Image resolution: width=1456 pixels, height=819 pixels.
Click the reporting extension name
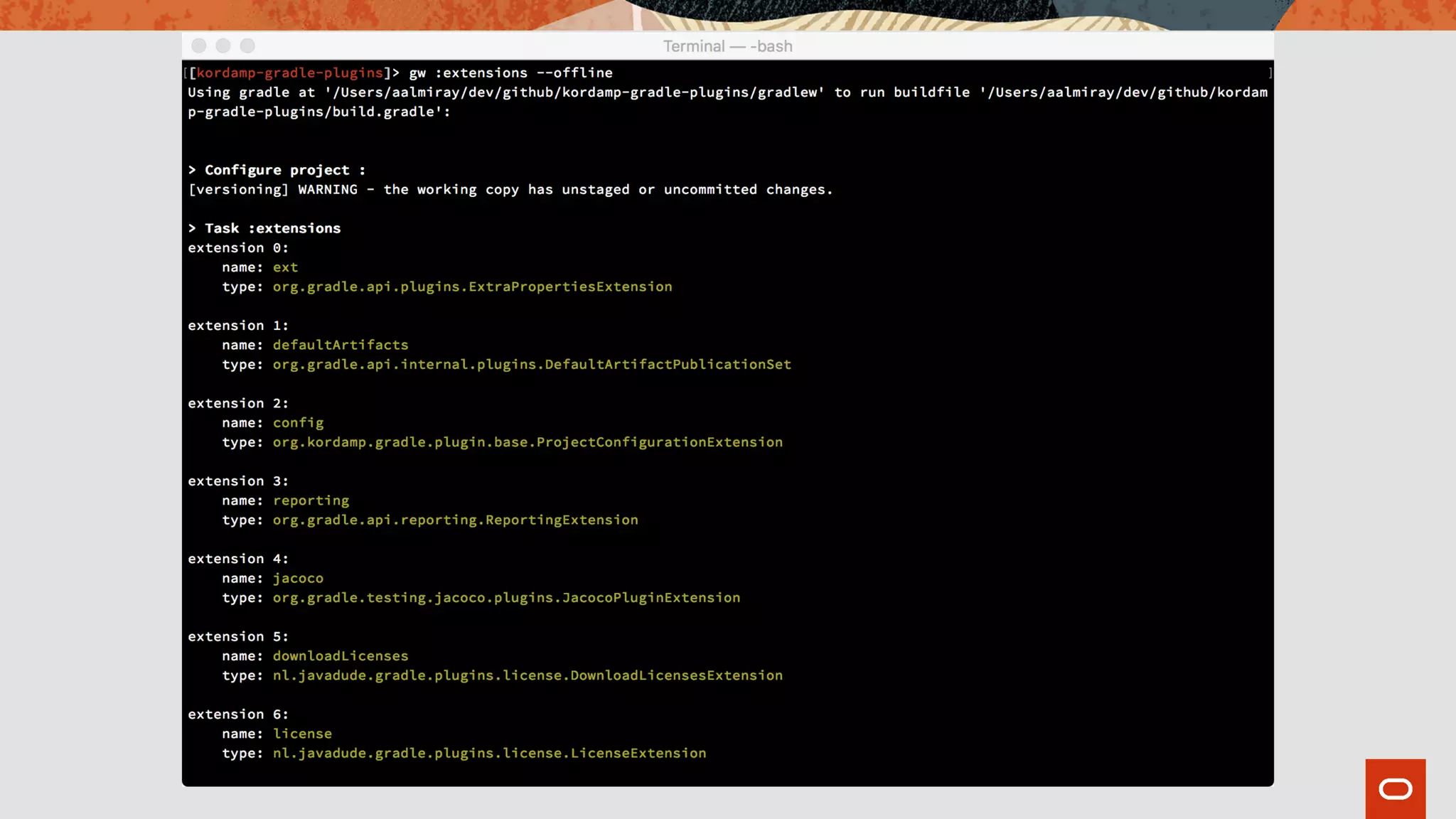point(311,500)
